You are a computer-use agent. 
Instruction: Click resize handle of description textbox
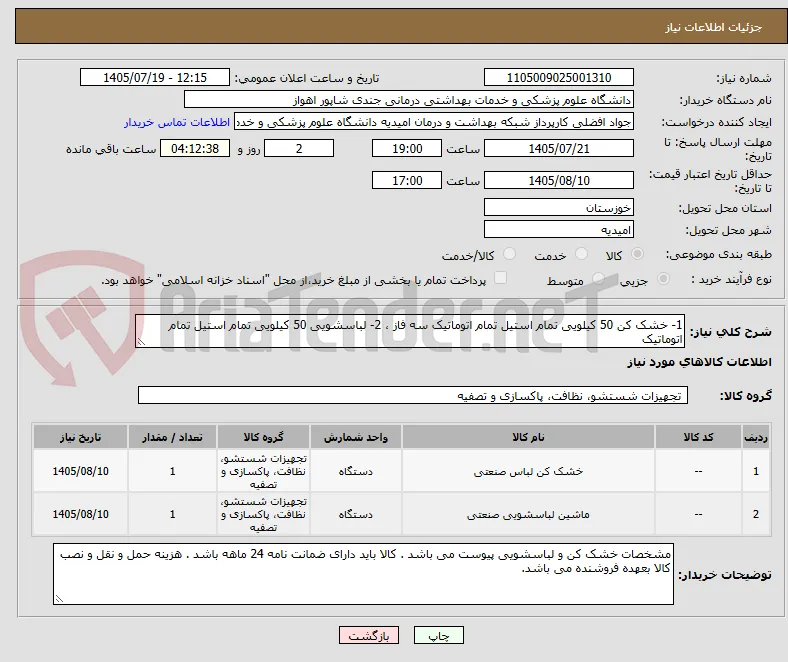(x=141, y=342)
